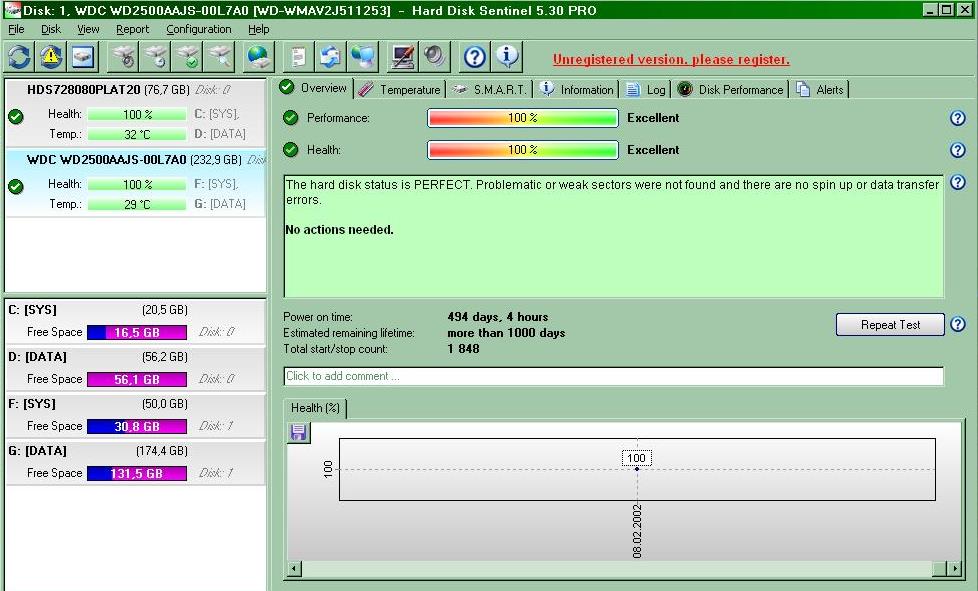Switch to the Temperature tab
The width and height of the screenshot is (978, 591).
[x=400, y=90]
